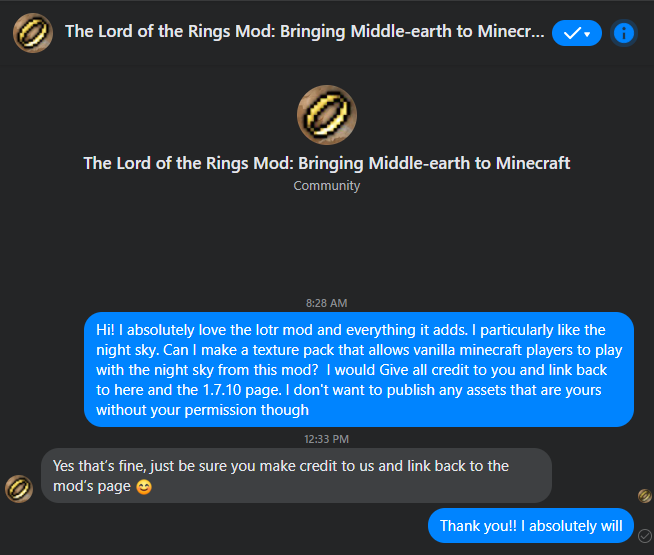Select the gray "Yes that's fine" reply
Viewport: 654px width, 555px height.
(295, 475)
